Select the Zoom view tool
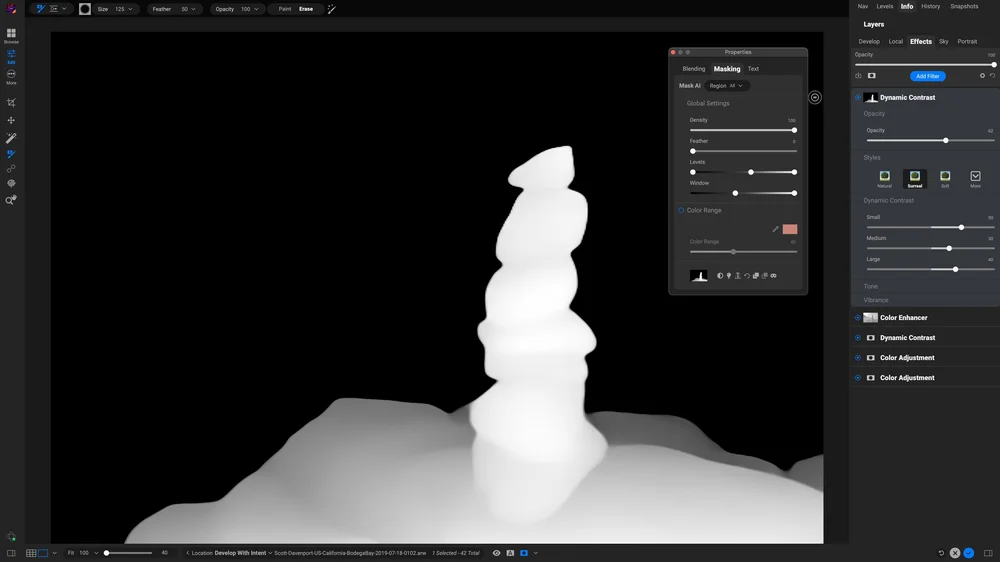This screenshot has width=1000, height=562. (x=11, y=200)
